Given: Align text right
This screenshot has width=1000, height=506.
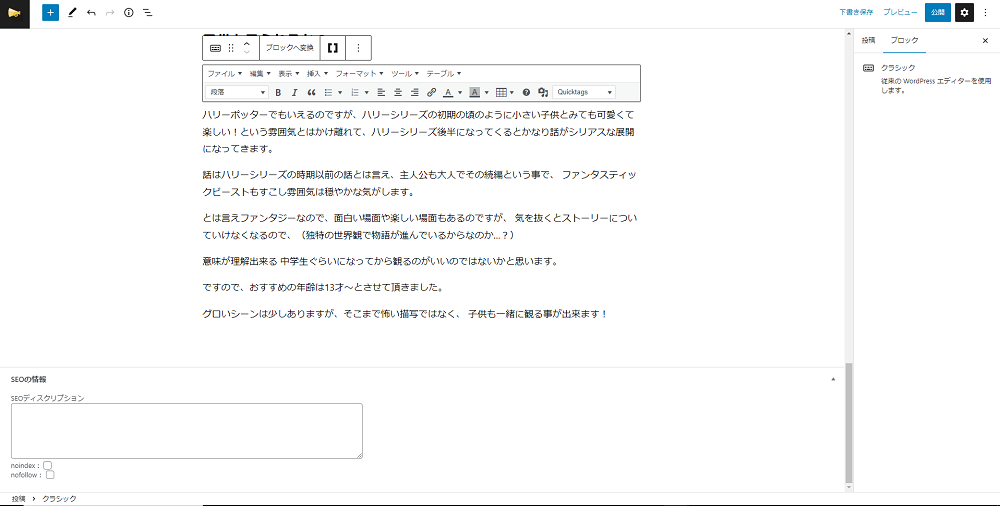Looking at the screenshot, I should (x=415, y=93).
